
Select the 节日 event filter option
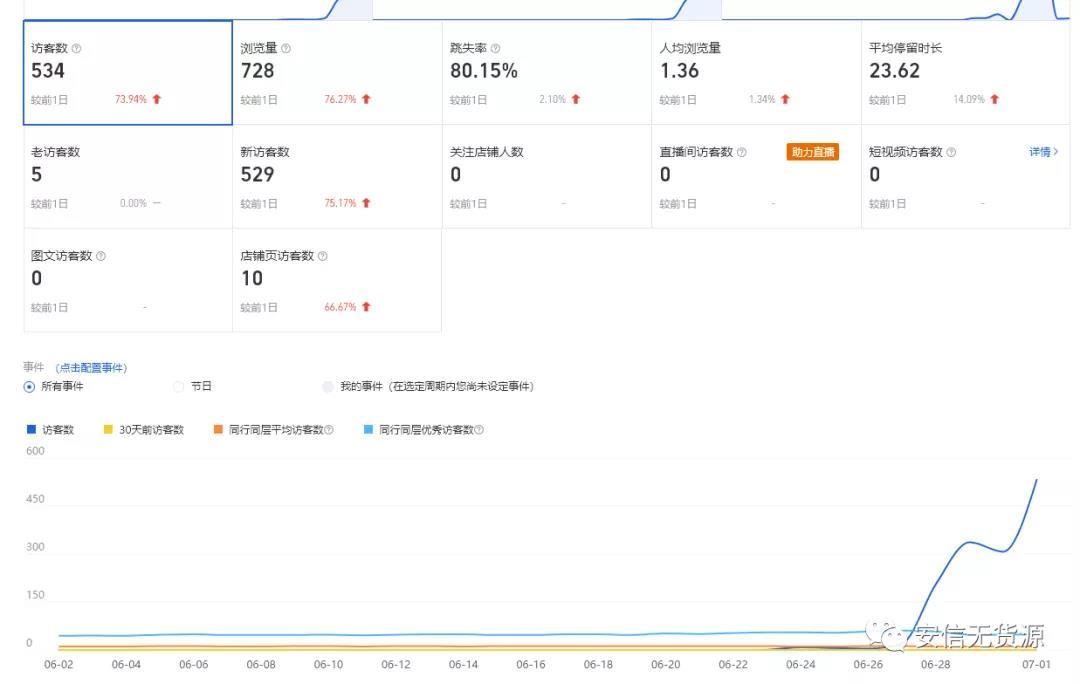tap(177, 386)
